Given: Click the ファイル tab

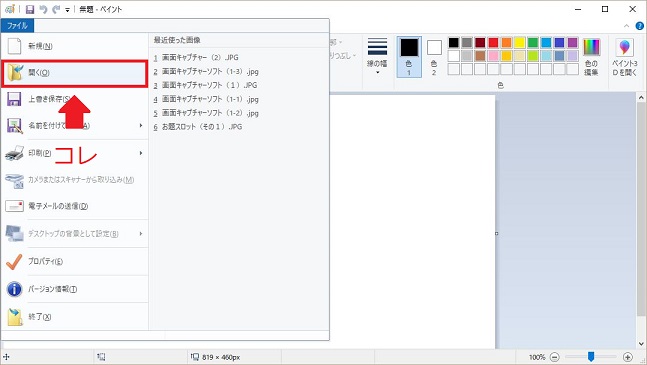Looking at the screenshot, I should tap(17, 26).
